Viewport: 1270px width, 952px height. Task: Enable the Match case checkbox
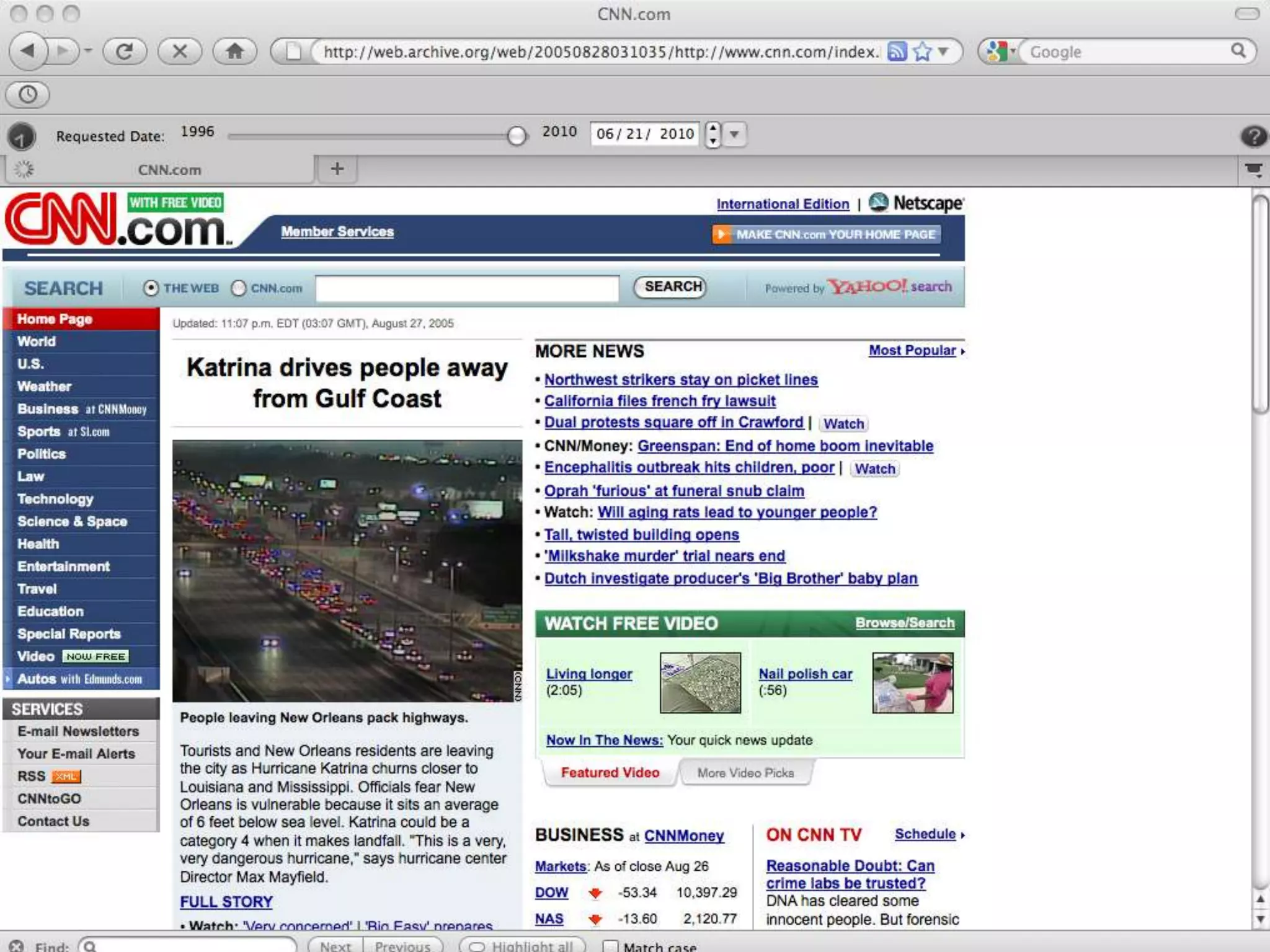(611, 946)
